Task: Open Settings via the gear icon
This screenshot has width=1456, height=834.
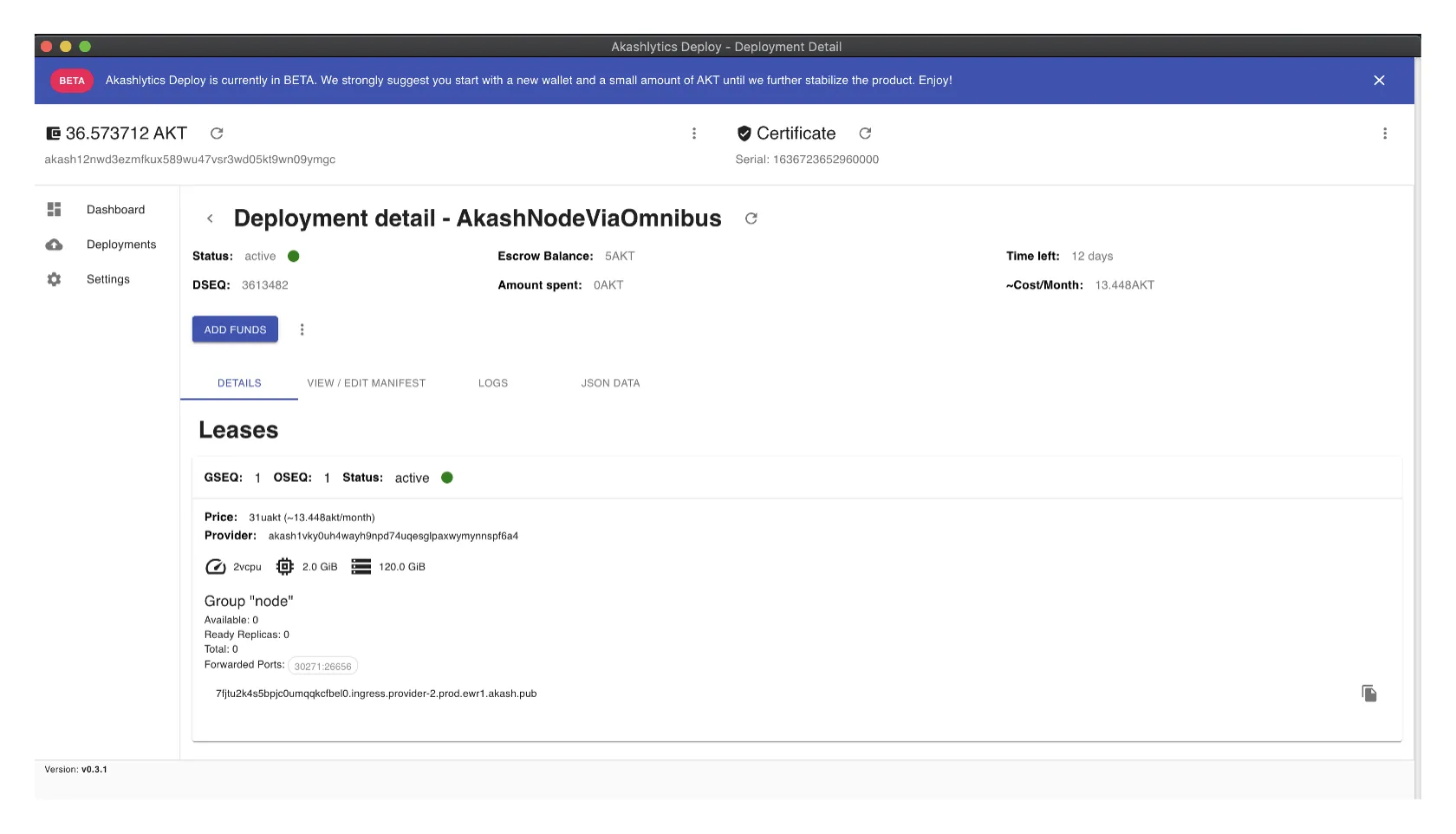Action: point(54,279)
